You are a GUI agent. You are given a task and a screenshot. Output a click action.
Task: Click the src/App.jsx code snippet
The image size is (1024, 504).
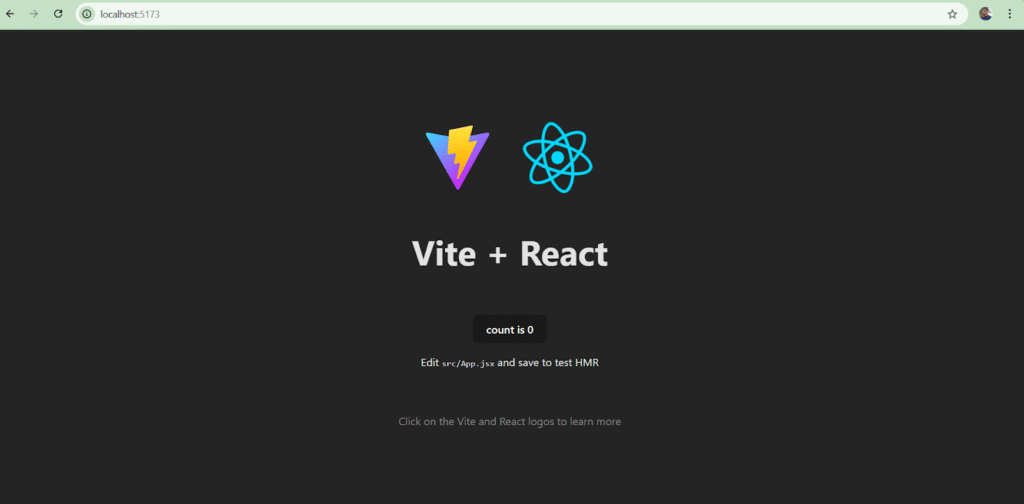[468, 363]
